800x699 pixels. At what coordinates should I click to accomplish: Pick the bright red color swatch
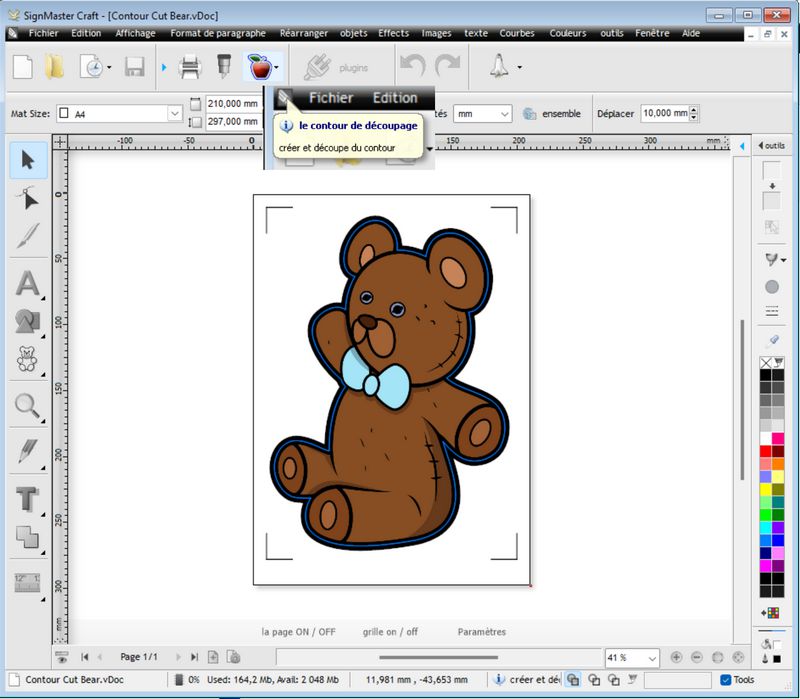click(x=766, y=451)
